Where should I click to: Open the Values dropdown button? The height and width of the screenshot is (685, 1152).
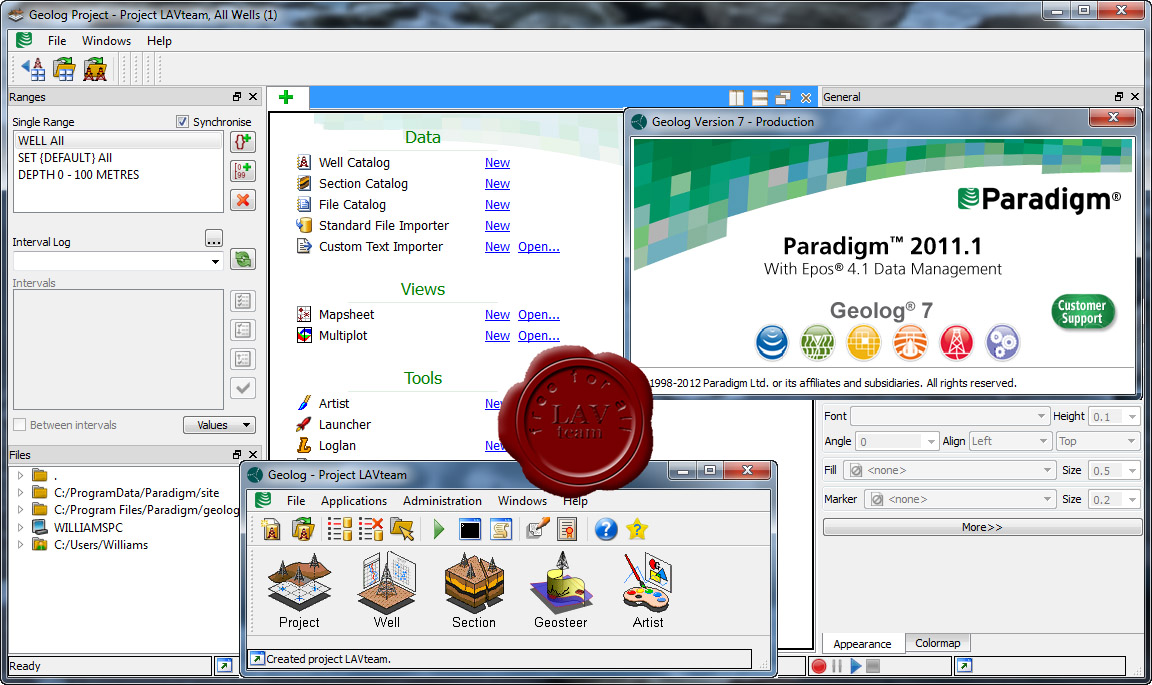pos(219,425)
